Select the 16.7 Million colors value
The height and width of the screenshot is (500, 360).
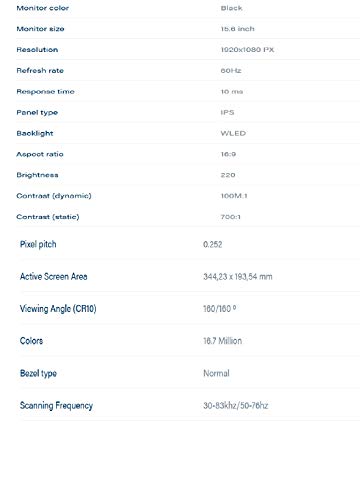tap(223, 341)
